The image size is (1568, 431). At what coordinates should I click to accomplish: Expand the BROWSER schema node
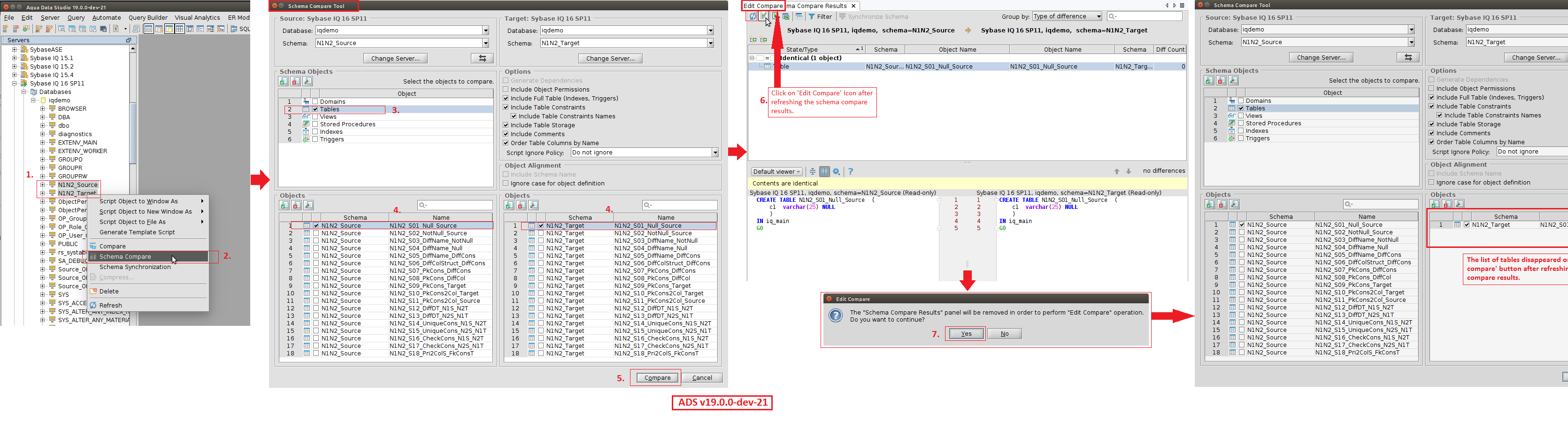43,109
